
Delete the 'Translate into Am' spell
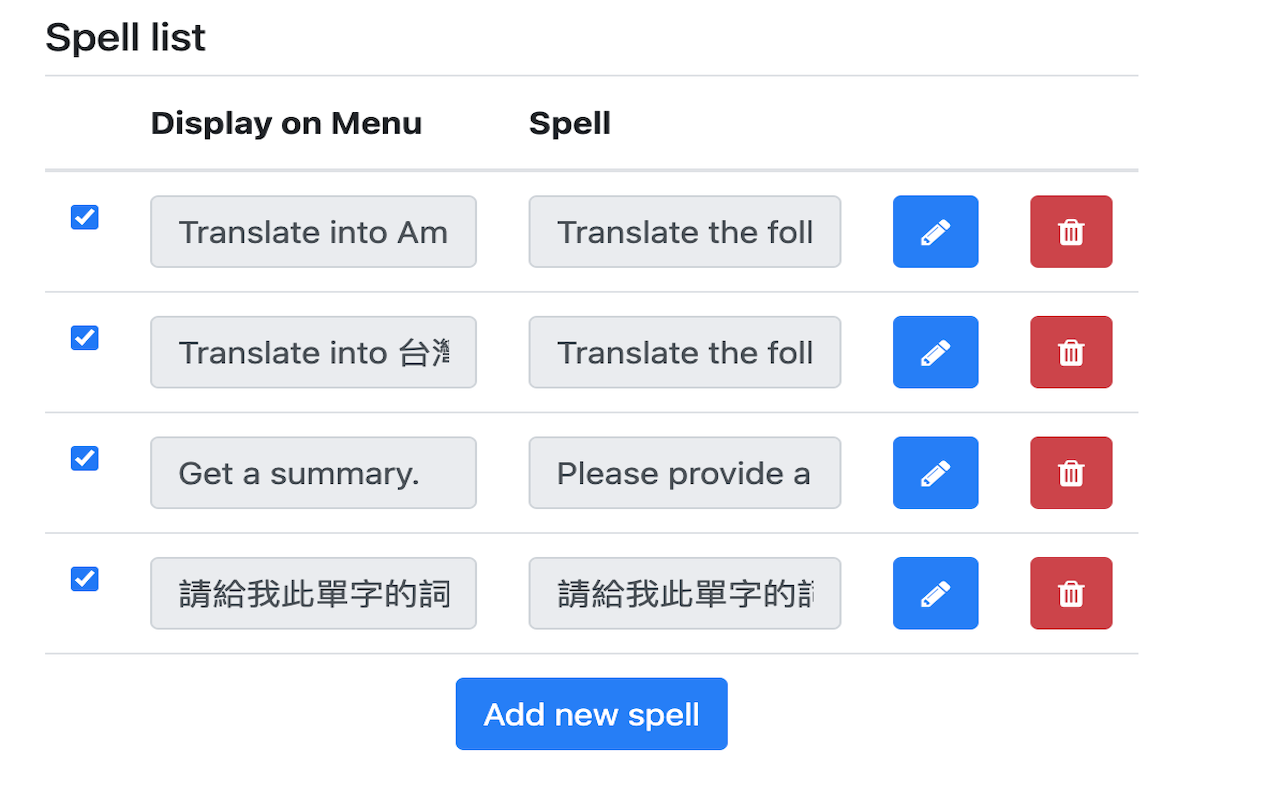pos(1071,231)
